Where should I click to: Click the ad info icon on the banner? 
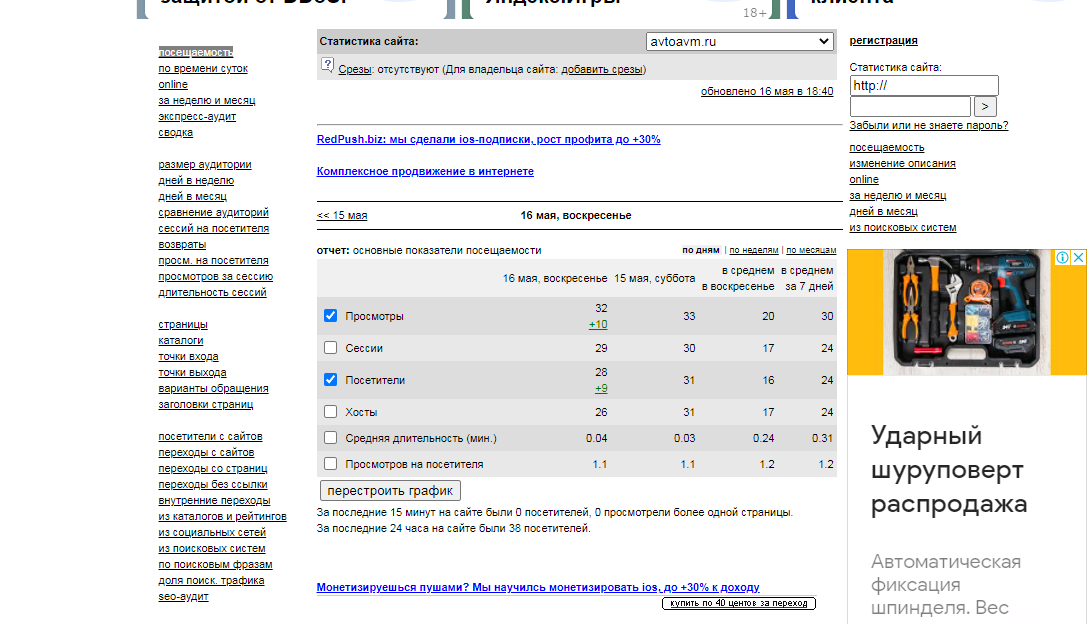[x=1062, y=257]
